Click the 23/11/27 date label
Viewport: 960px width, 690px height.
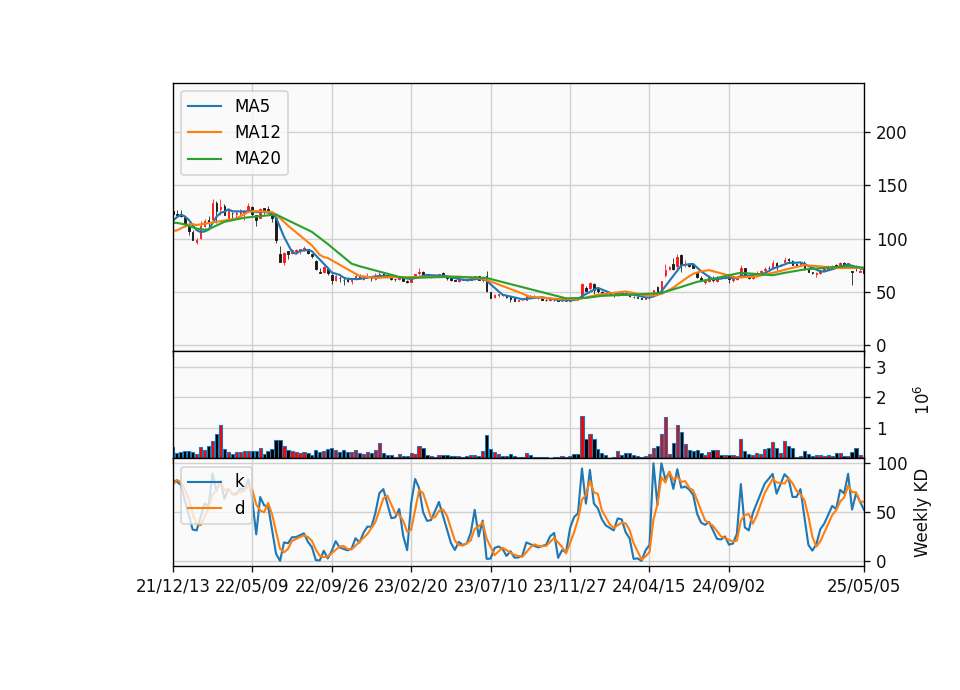click(x=569, y=586)
